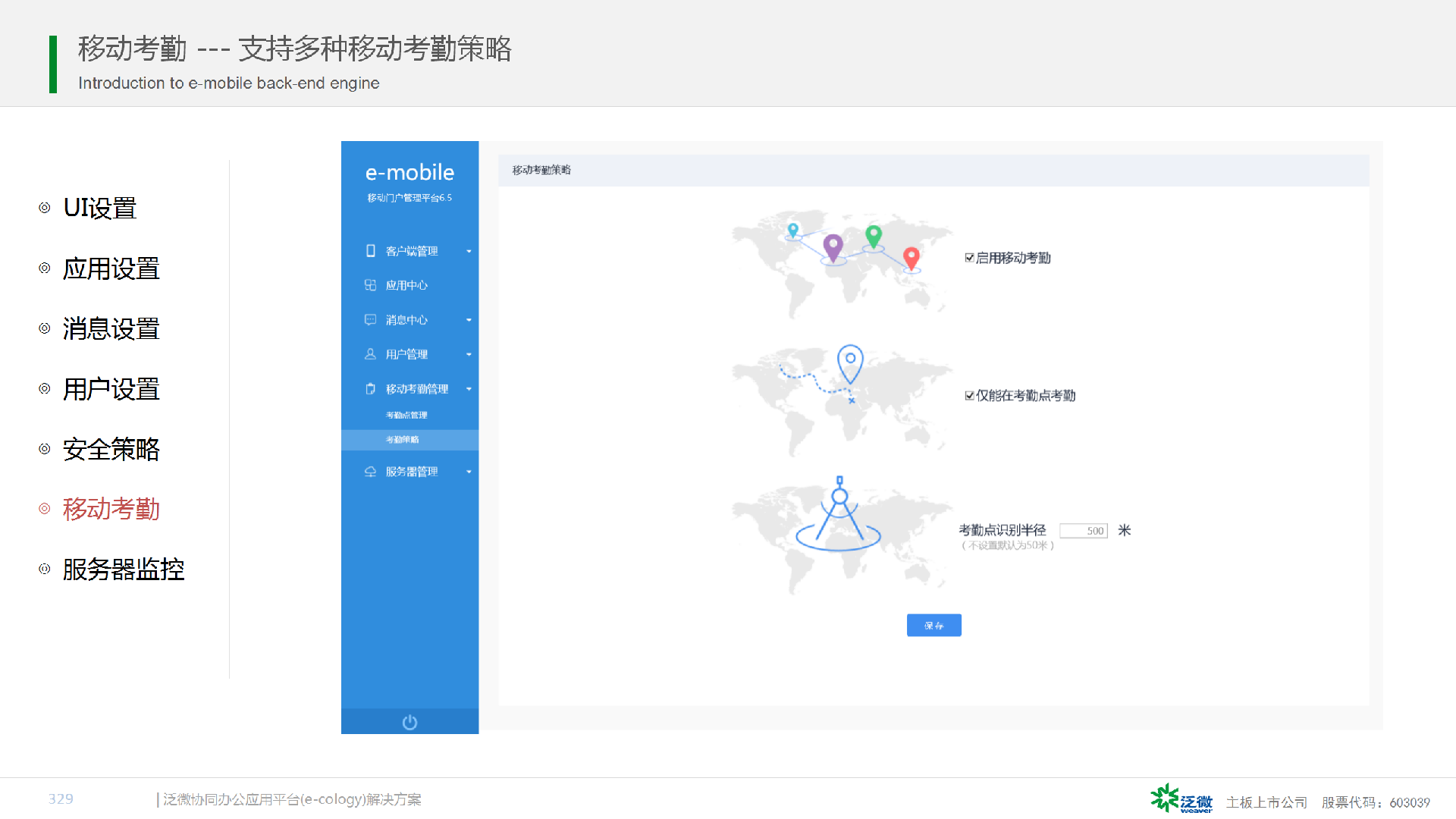The width and height of the screenshot is (1456, 819).
Task: Click the 用户管理 person icon
Action: (x=370, y=354)
